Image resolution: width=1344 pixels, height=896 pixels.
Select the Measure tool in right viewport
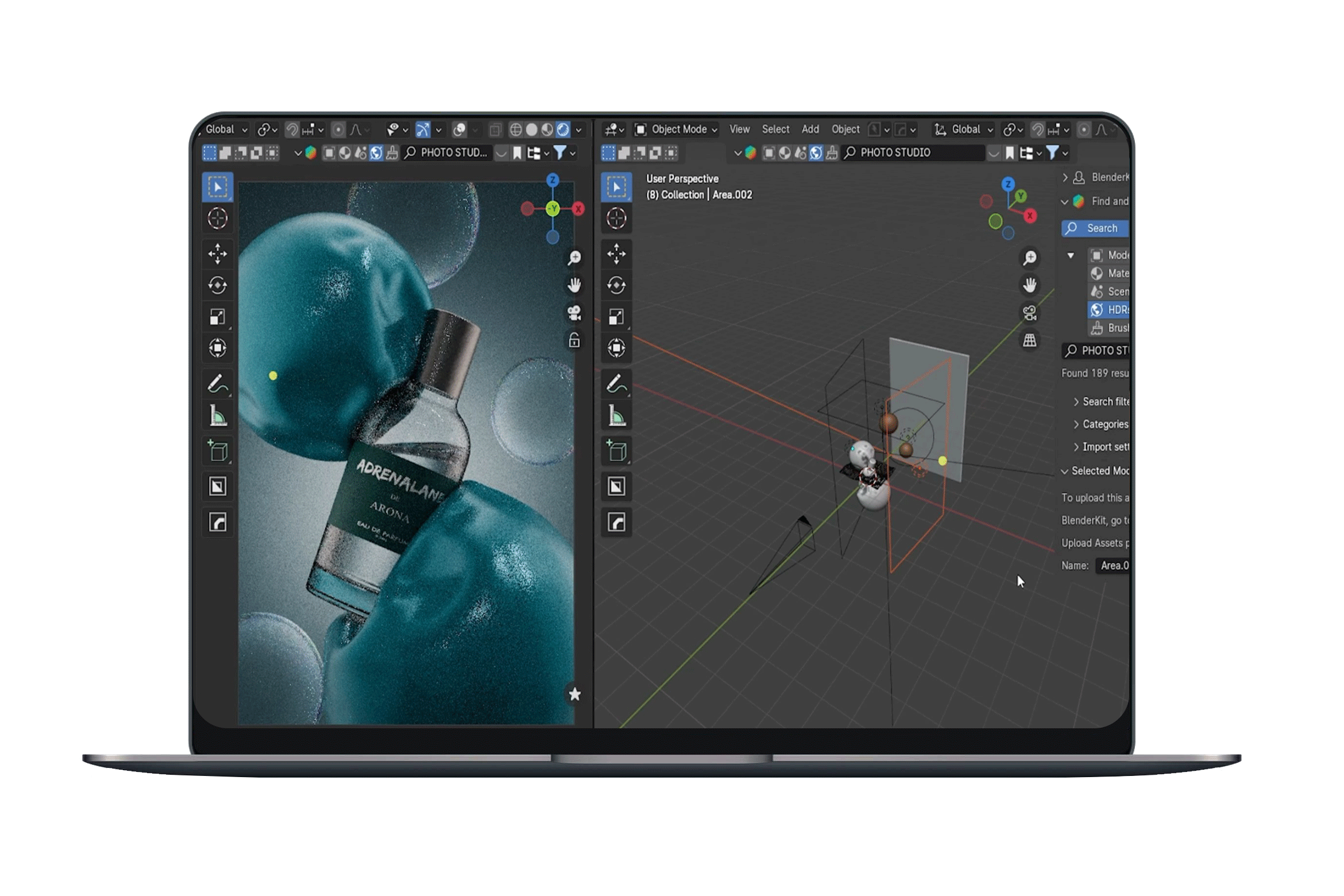coord(616,416)
